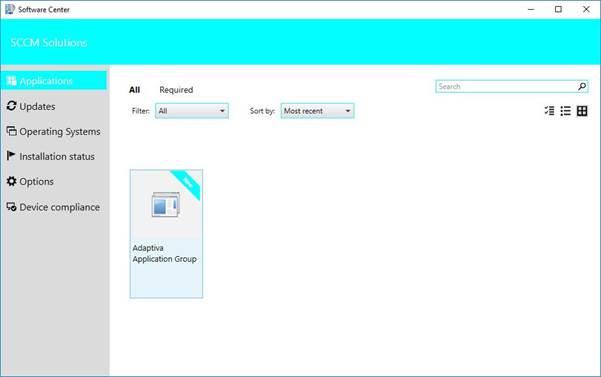Click Software Center title bar app icon

tap(10, 9)
